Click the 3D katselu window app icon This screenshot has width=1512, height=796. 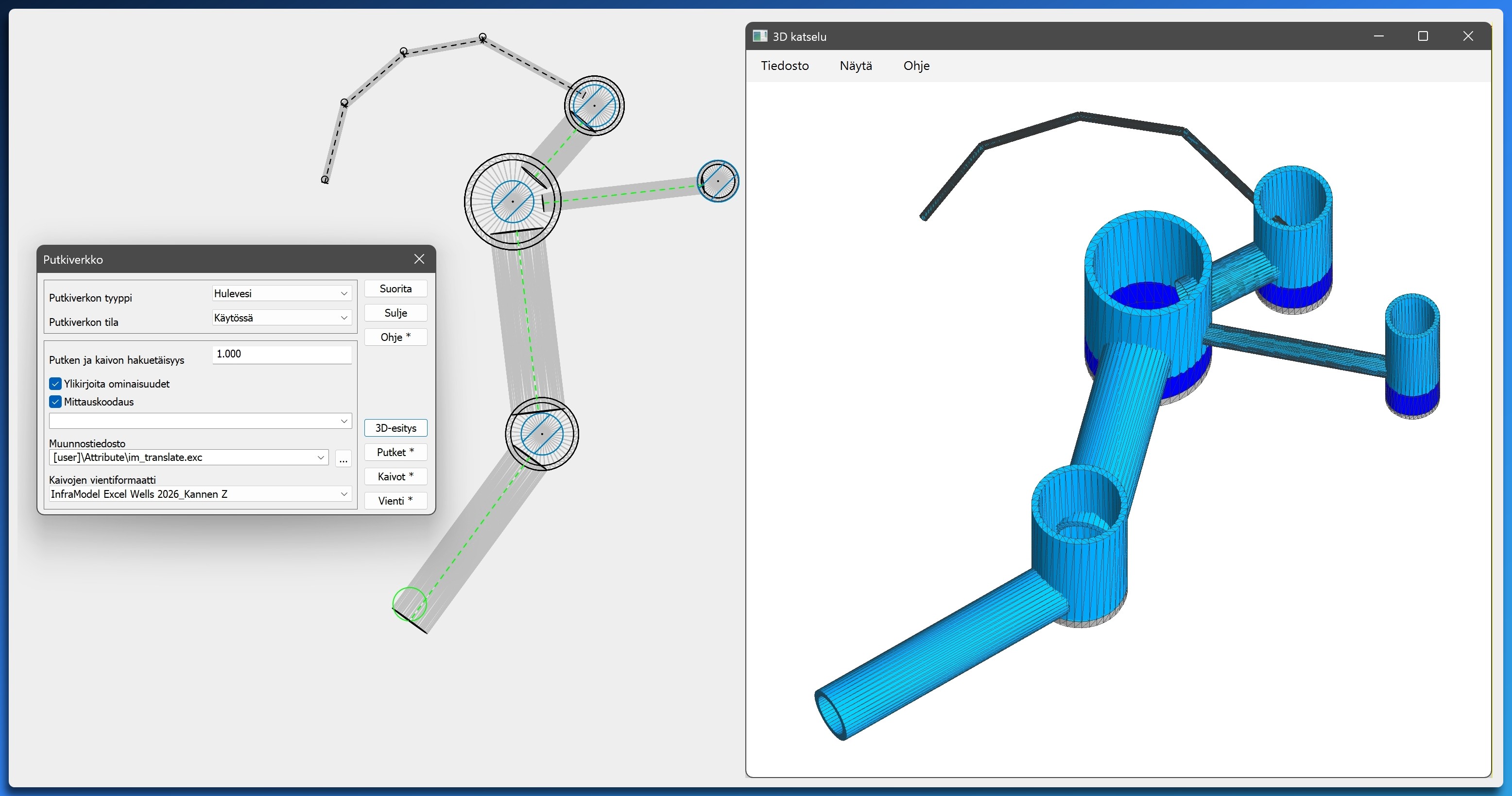point(760,36)
